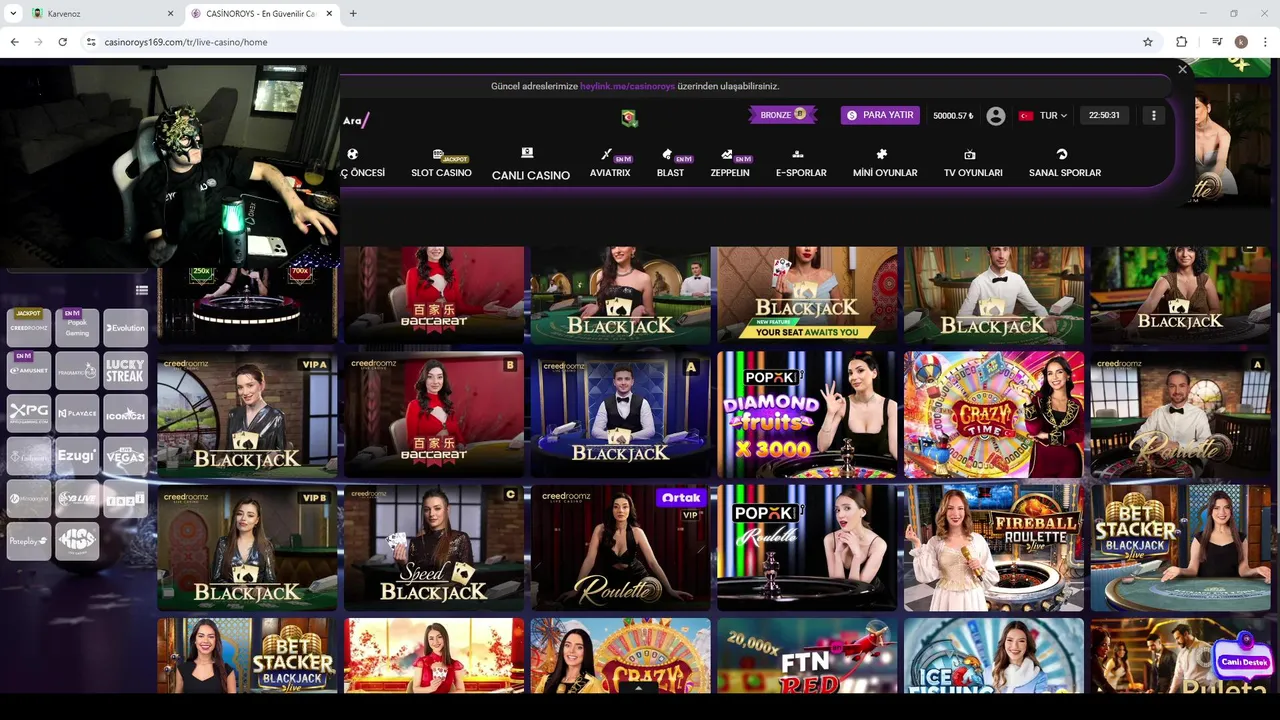Image resolution: width=1280 pixels, height=720 pixels.
Task: Open Creedroomz Blackjack A table
Action: click(x=621, y=414)
